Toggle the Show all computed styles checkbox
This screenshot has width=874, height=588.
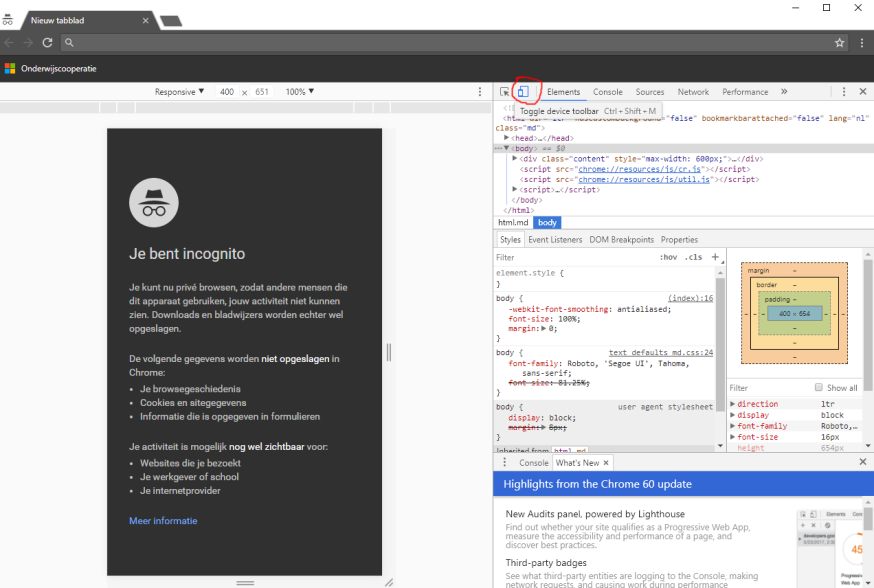(x=818, y=387)
